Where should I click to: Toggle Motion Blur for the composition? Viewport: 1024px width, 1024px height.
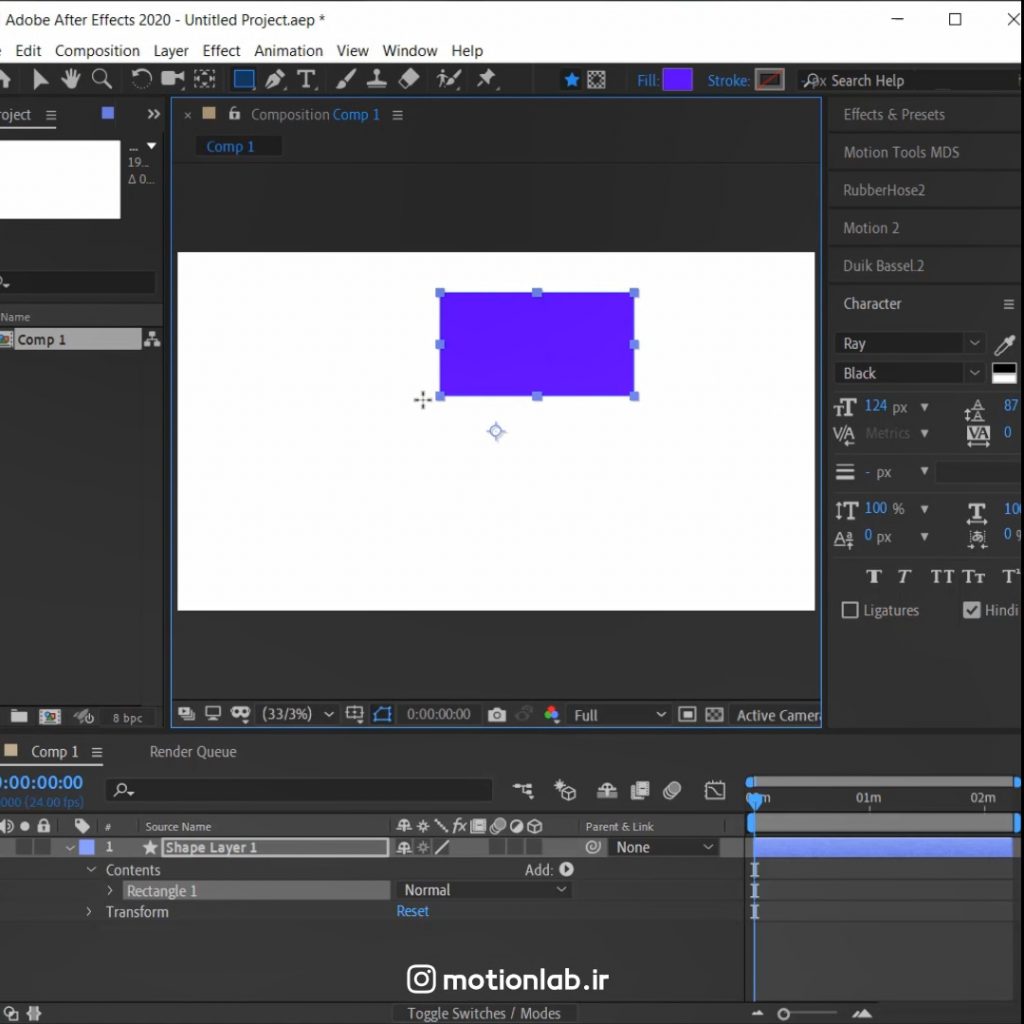(672, 790)
